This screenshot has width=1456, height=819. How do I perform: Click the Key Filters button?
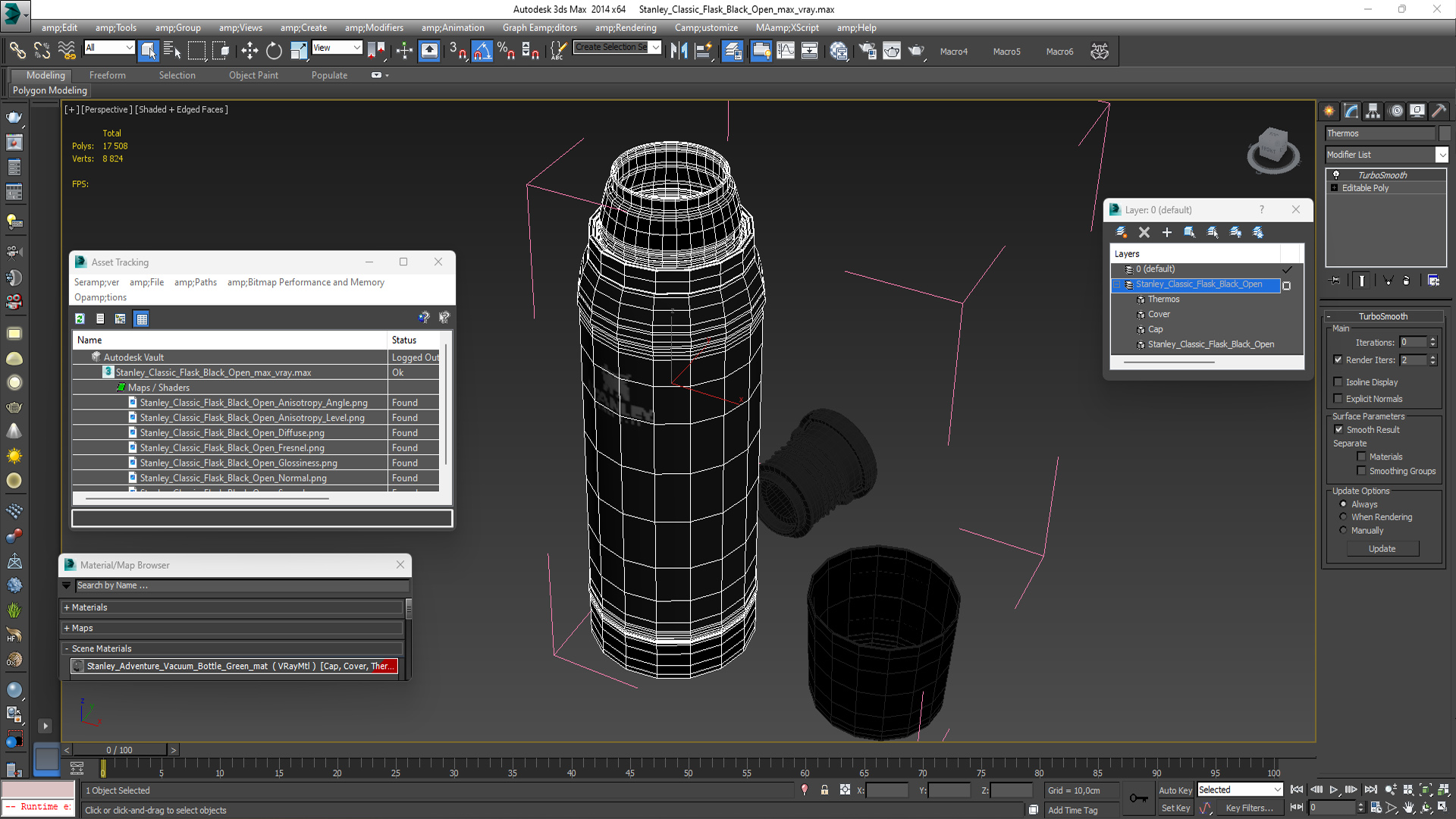(x=1250, y=808)
